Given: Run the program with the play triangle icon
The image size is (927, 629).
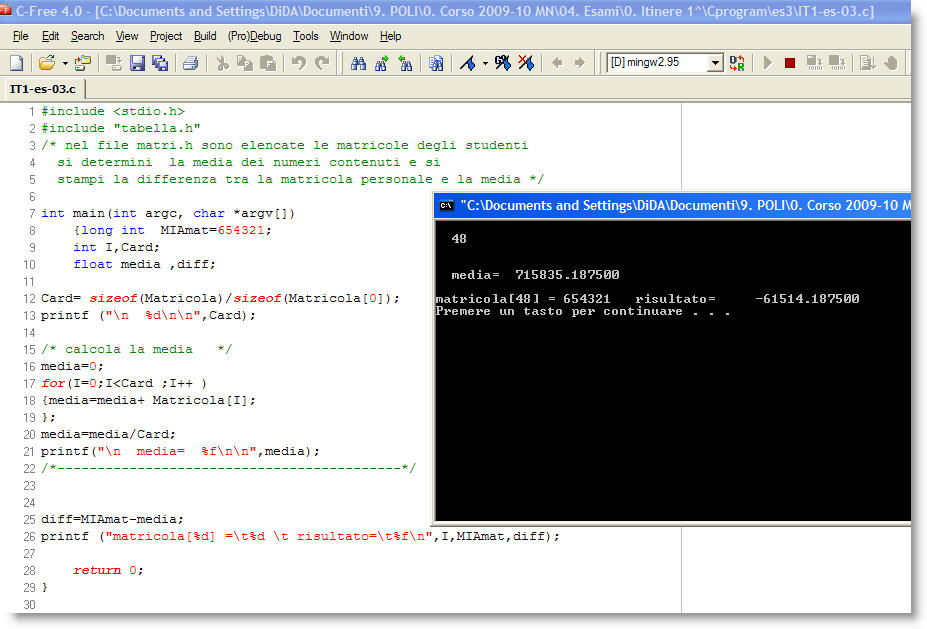Looking at the screenshot, I should click(768, 63).
